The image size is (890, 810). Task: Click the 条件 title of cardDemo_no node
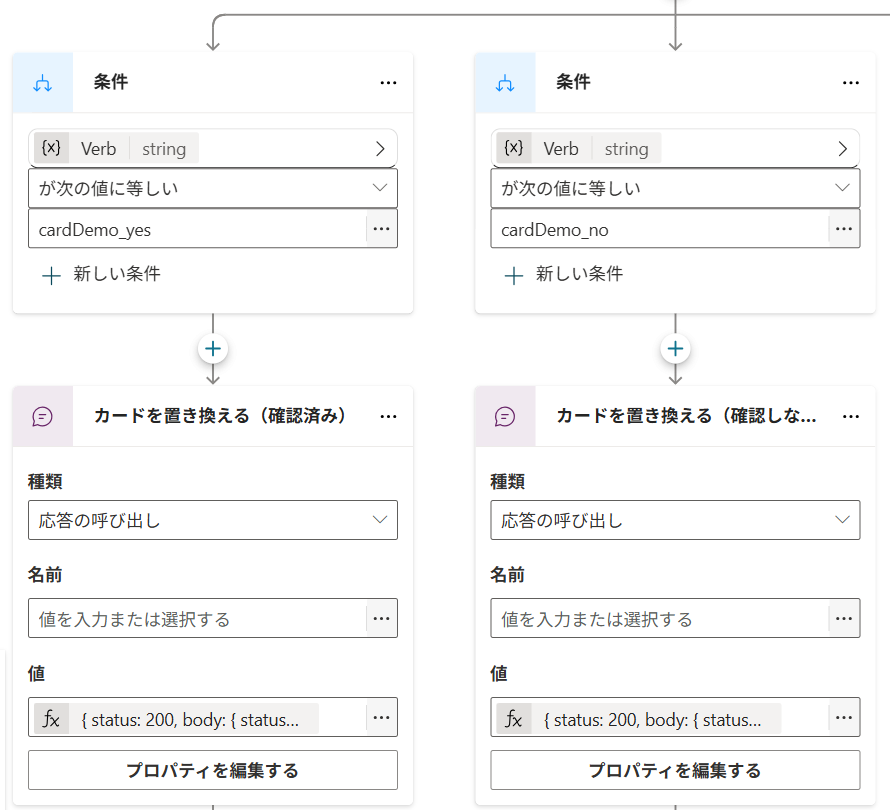[574, 82]
